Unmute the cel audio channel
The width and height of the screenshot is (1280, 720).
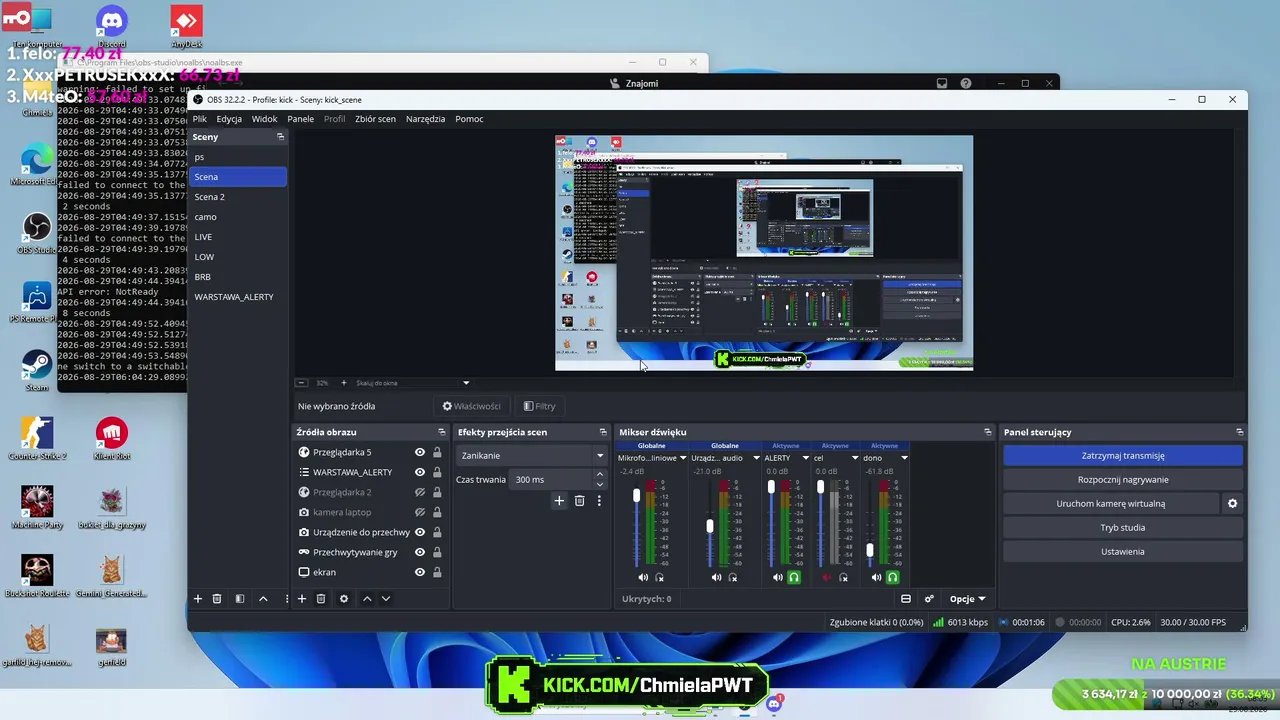pyautogui.click(x=827, y=577)
